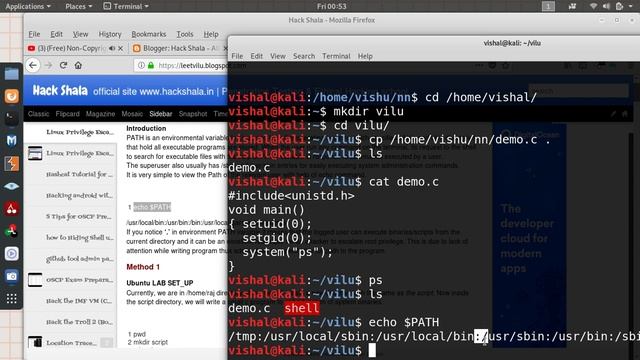Screen dimensions: 640x360
Task: Go back using the Firefox back arrow
Action: pos(33,65)
